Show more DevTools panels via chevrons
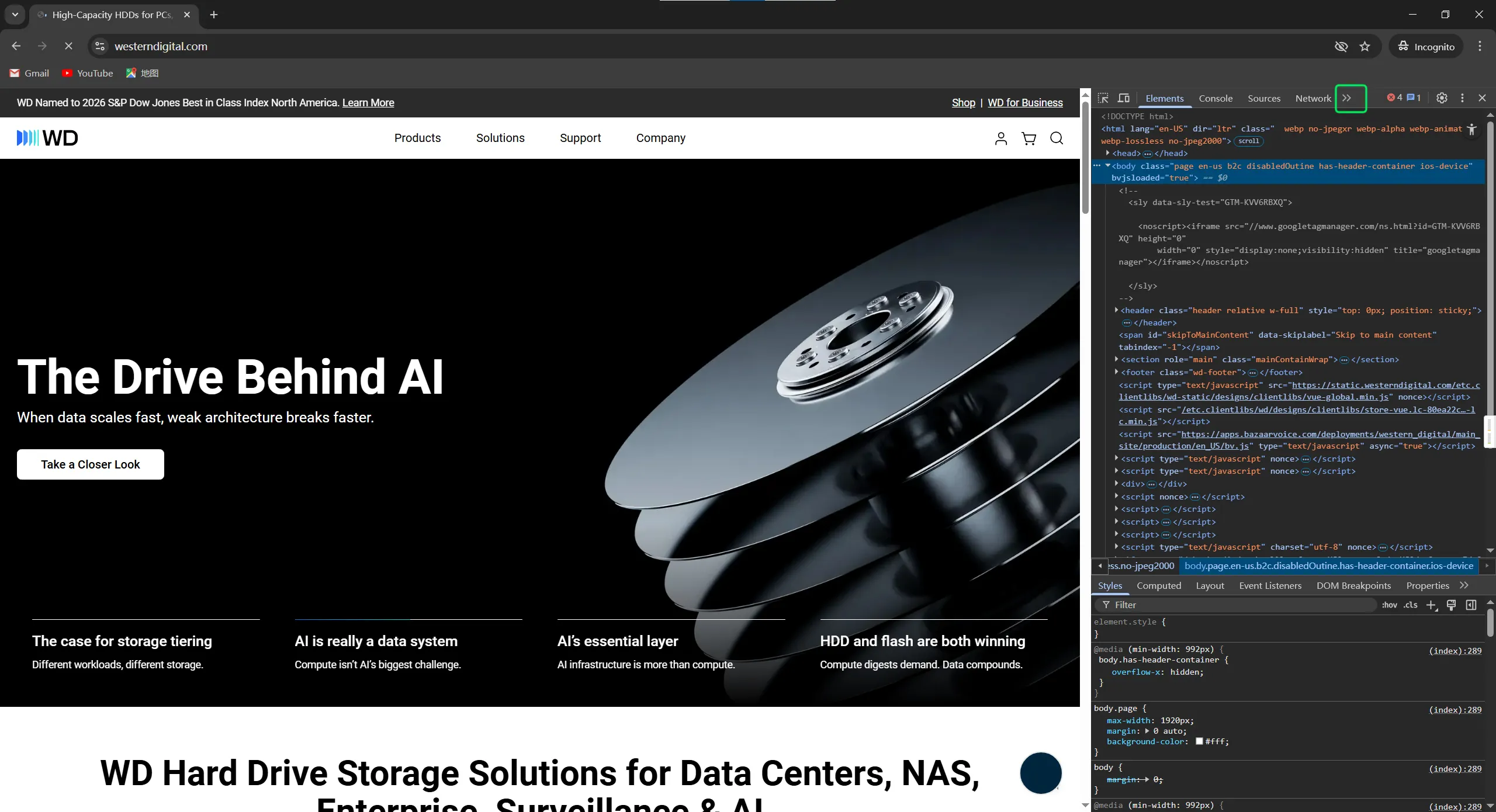 point(1346,98)
